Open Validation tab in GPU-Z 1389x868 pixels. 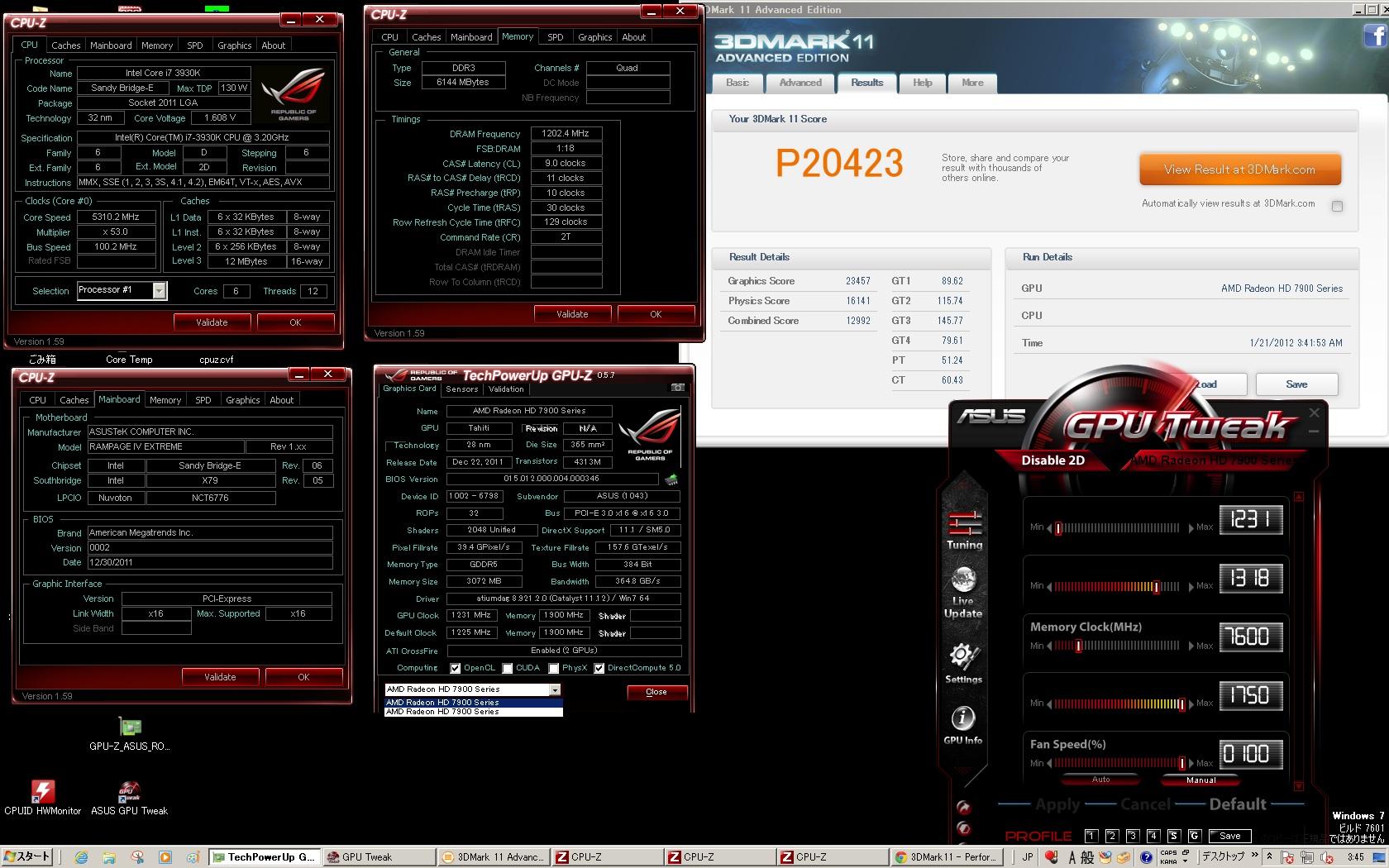506,389
